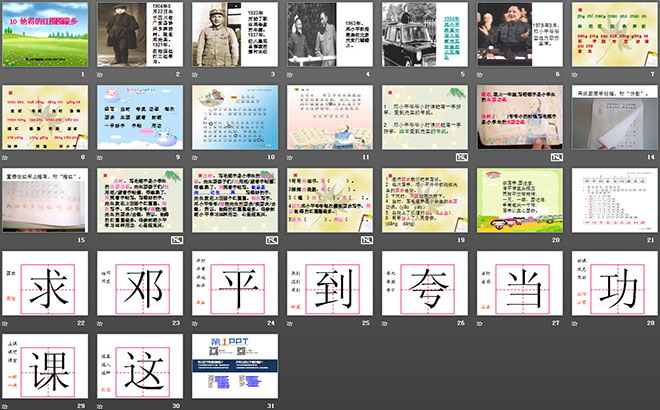The width and height of the screenshot is (660, 410).
Task: Click the animation star icon under slide 26
Action: [384, 323]
